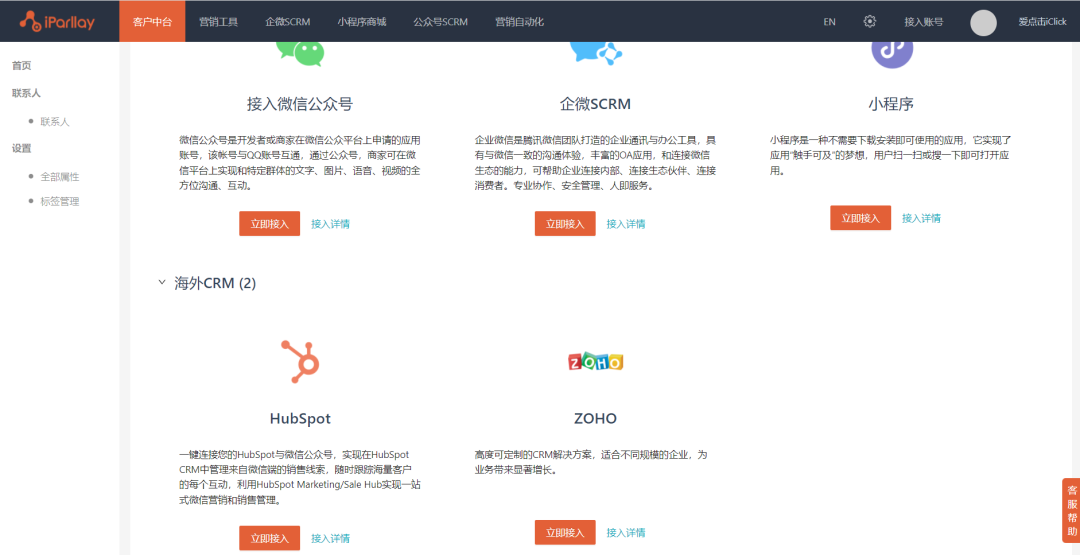Open 接入详情 for 接入微信公众号

coord(331,224)
